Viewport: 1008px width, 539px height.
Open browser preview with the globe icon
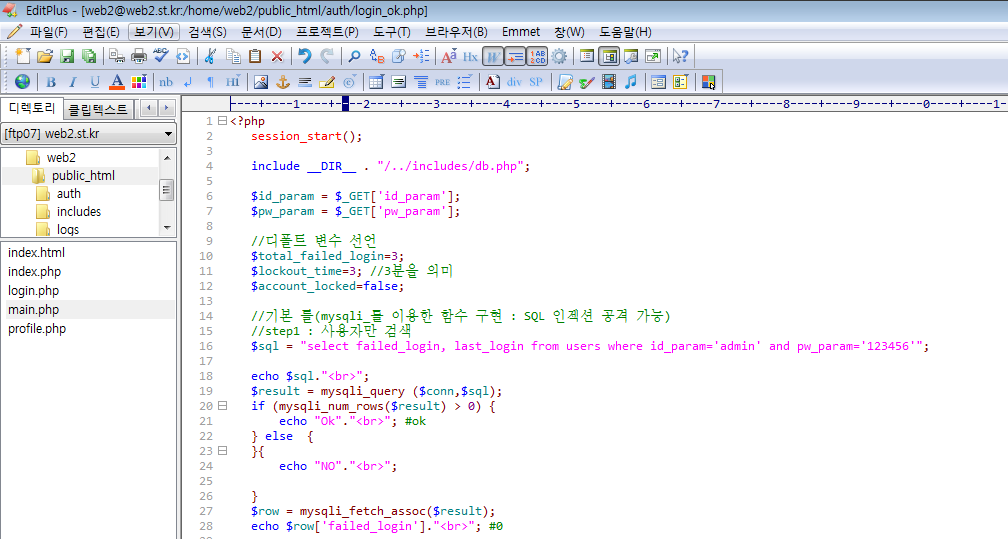(x=22, y=82)
